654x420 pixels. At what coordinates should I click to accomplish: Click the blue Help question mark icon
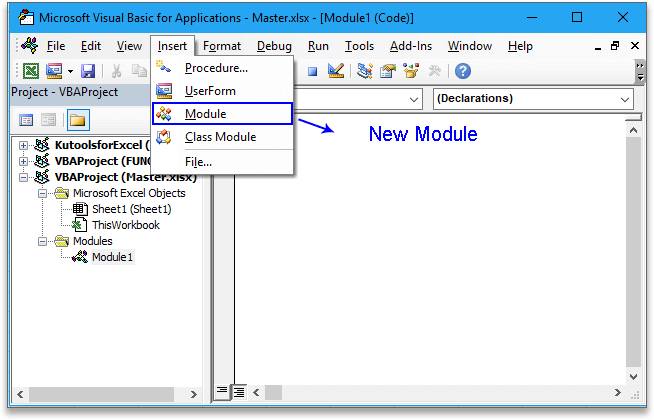click(463, 71)
